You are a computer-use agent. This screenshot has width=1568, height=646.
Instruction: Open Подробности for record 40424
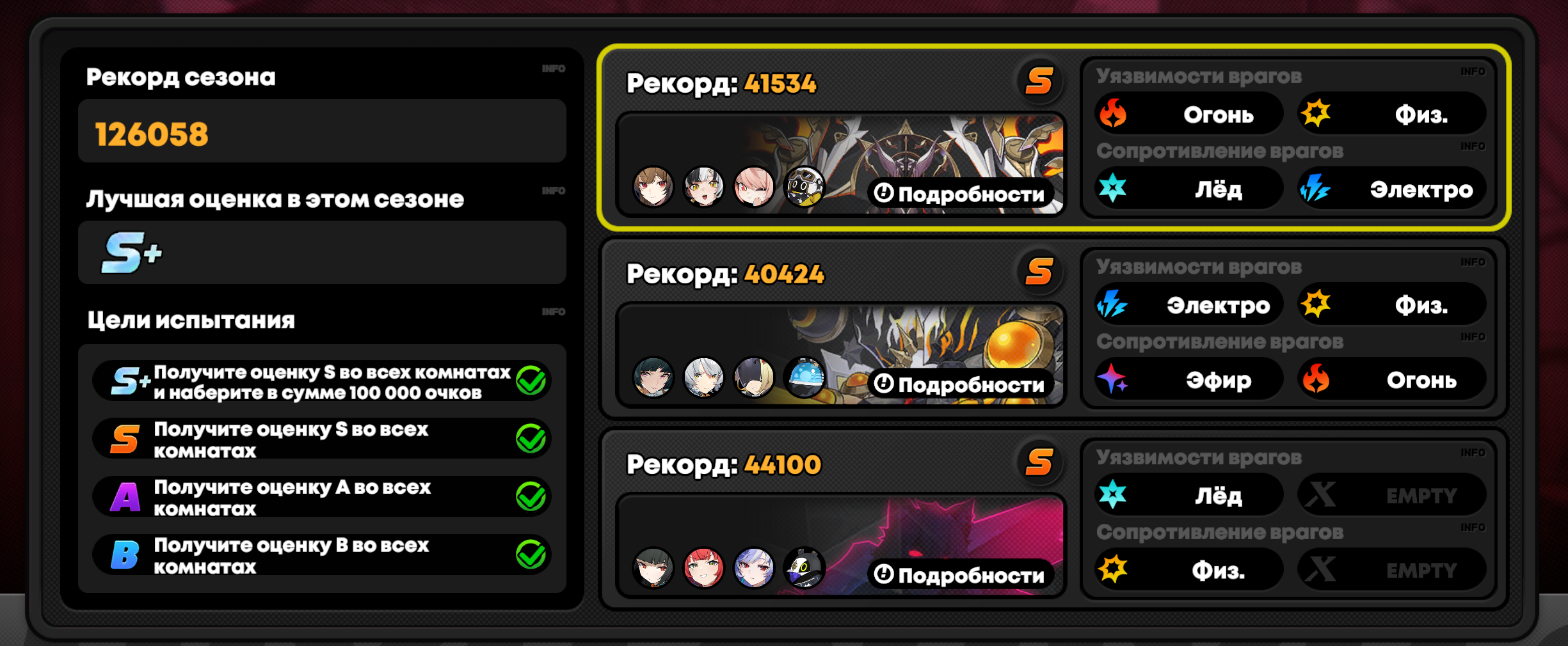[x=959, y=384]
